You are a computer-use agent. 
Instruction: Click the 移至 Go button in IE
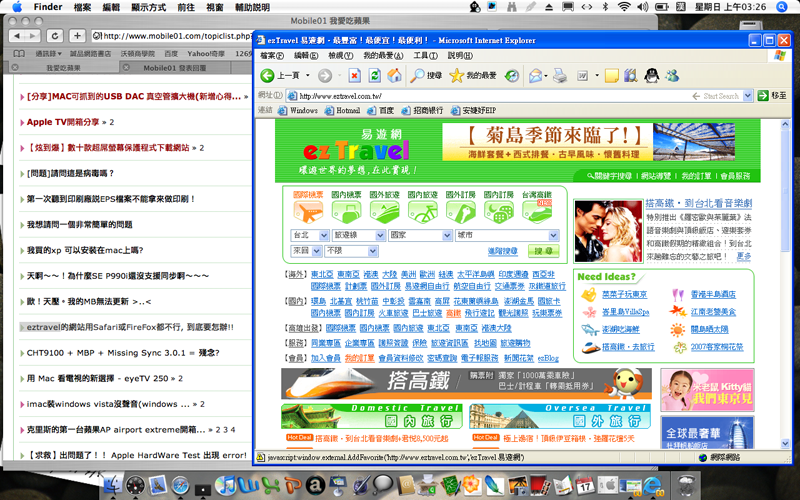(x=772, y=95)
